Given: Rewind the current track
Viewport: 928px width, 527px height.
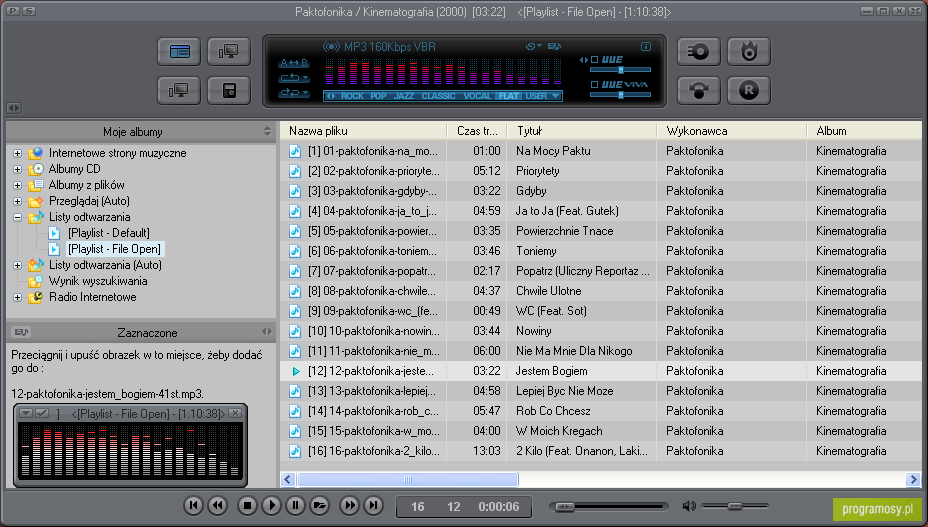Looking at the screenshot, I should coord(218,506).
